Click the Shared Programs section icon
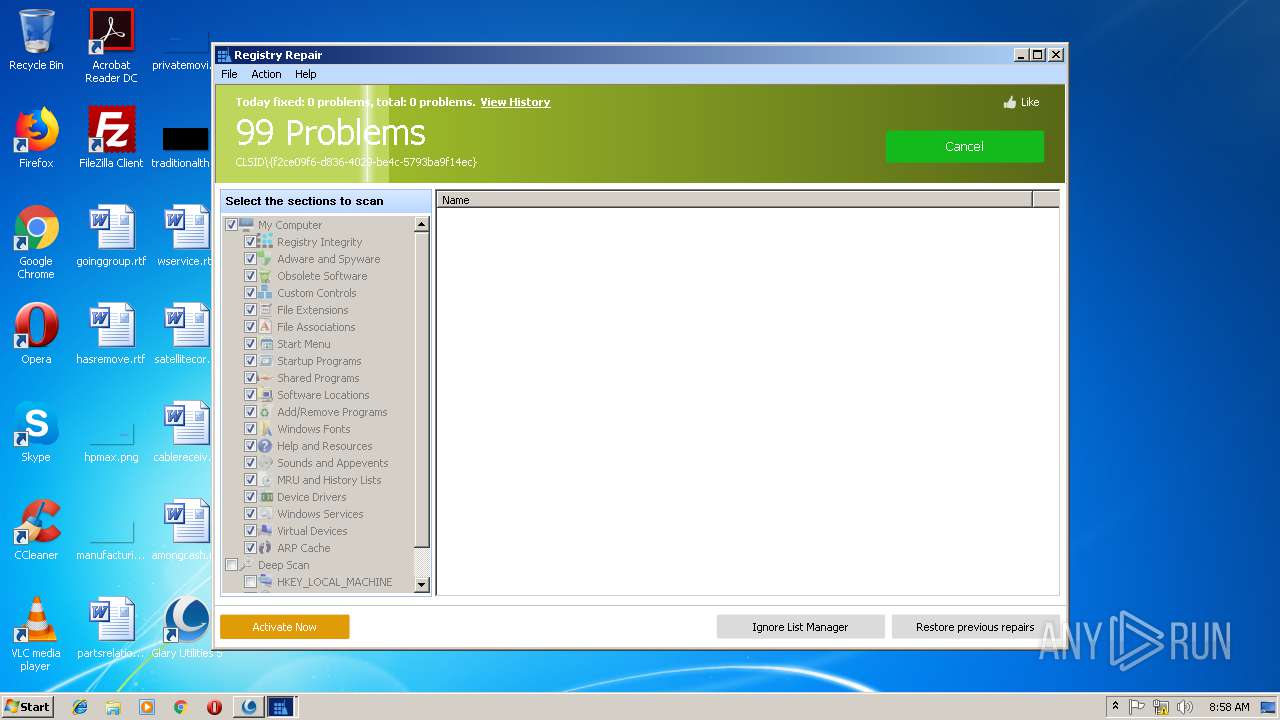Screen dimensions: 1280x720 coord(266,378)
